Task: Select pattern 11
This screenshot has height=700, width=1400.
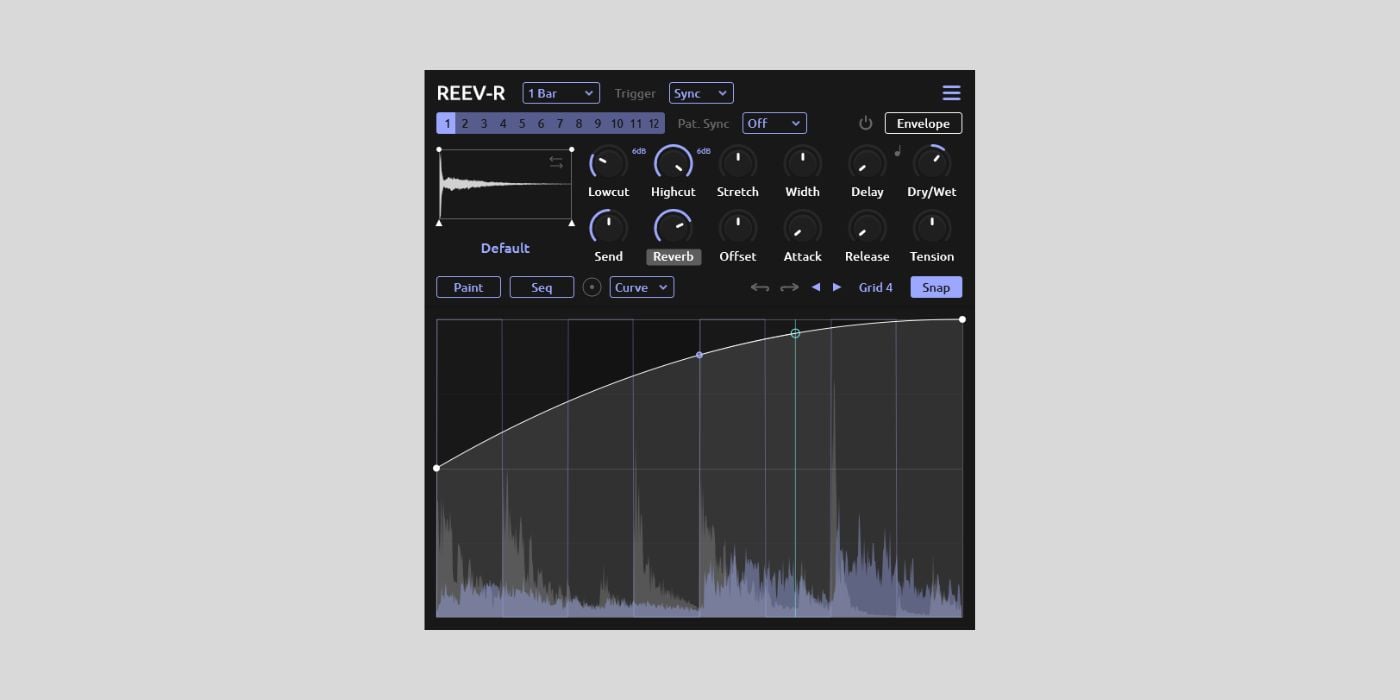Action: click(636, 123)
